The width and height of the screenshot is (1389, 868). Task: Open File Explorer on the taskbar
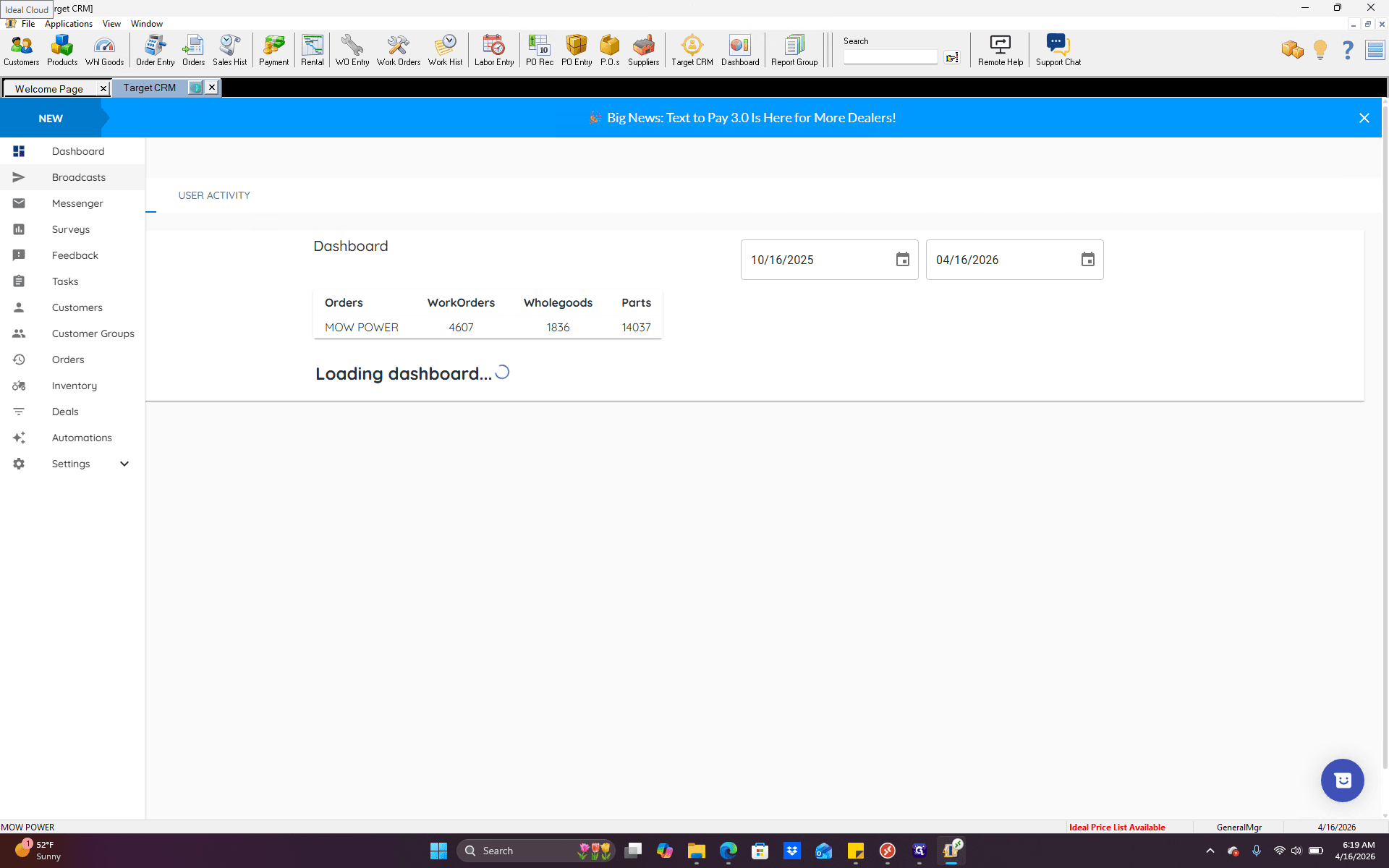pos(696,851)
